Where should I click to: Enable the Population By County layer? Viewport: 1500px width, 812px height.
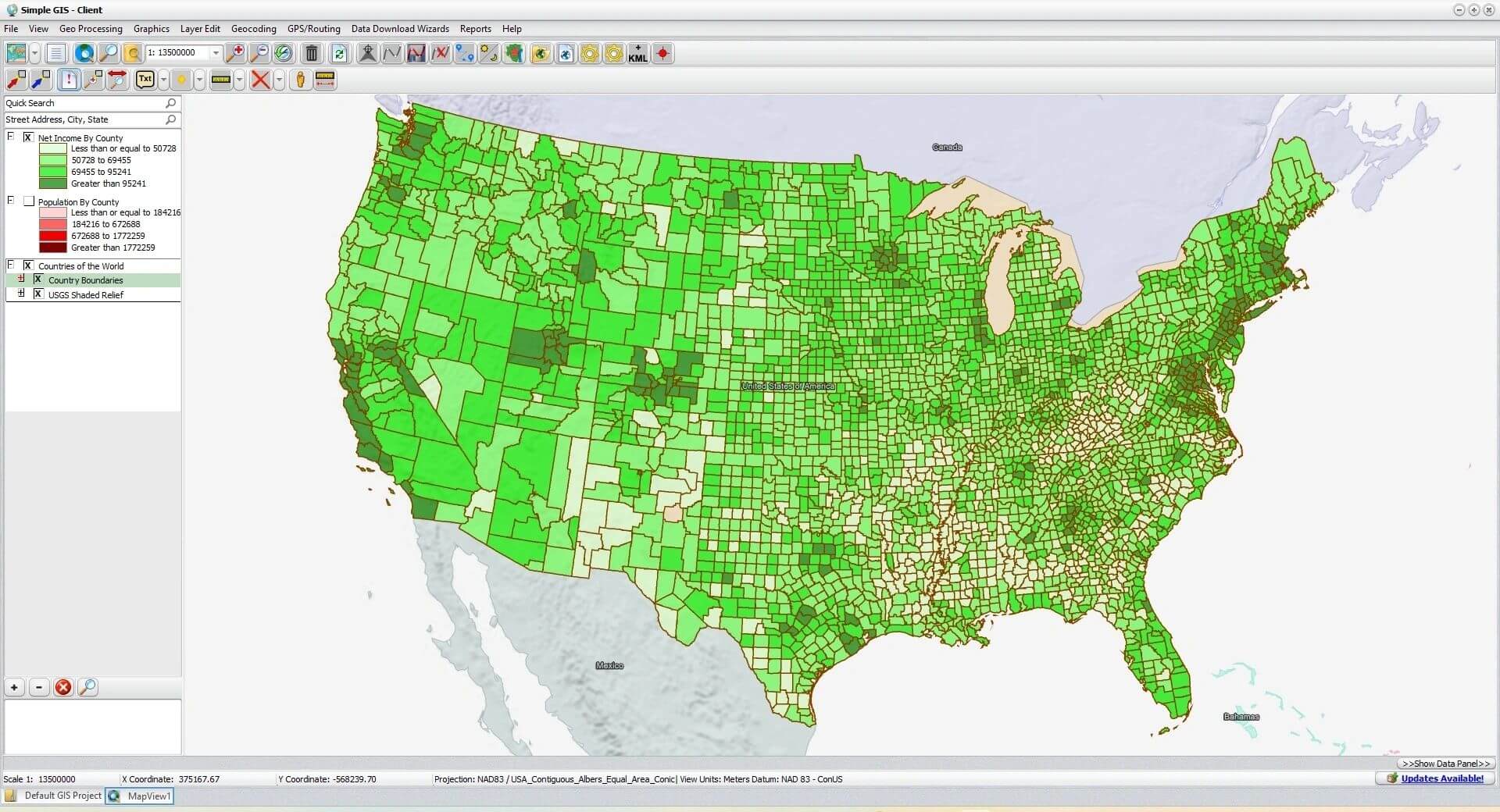(29, 201)
